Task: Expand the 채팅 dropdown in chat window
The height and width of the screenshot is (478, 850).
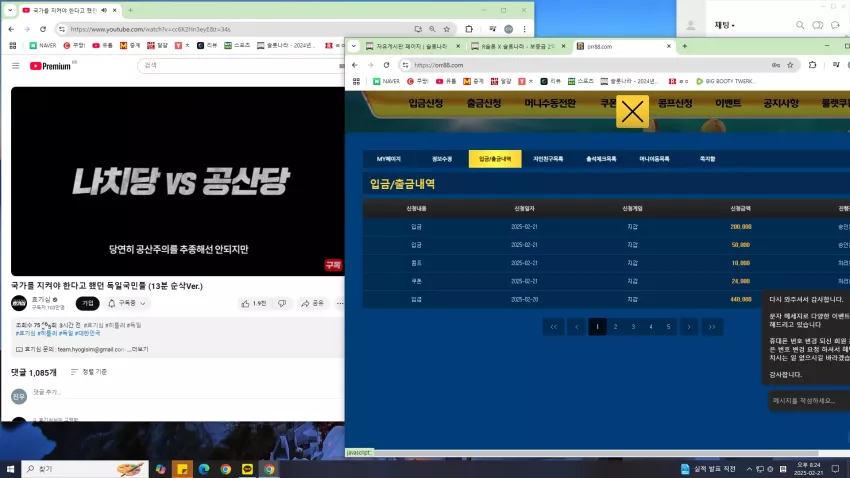Action: click(x=725, y=25)
